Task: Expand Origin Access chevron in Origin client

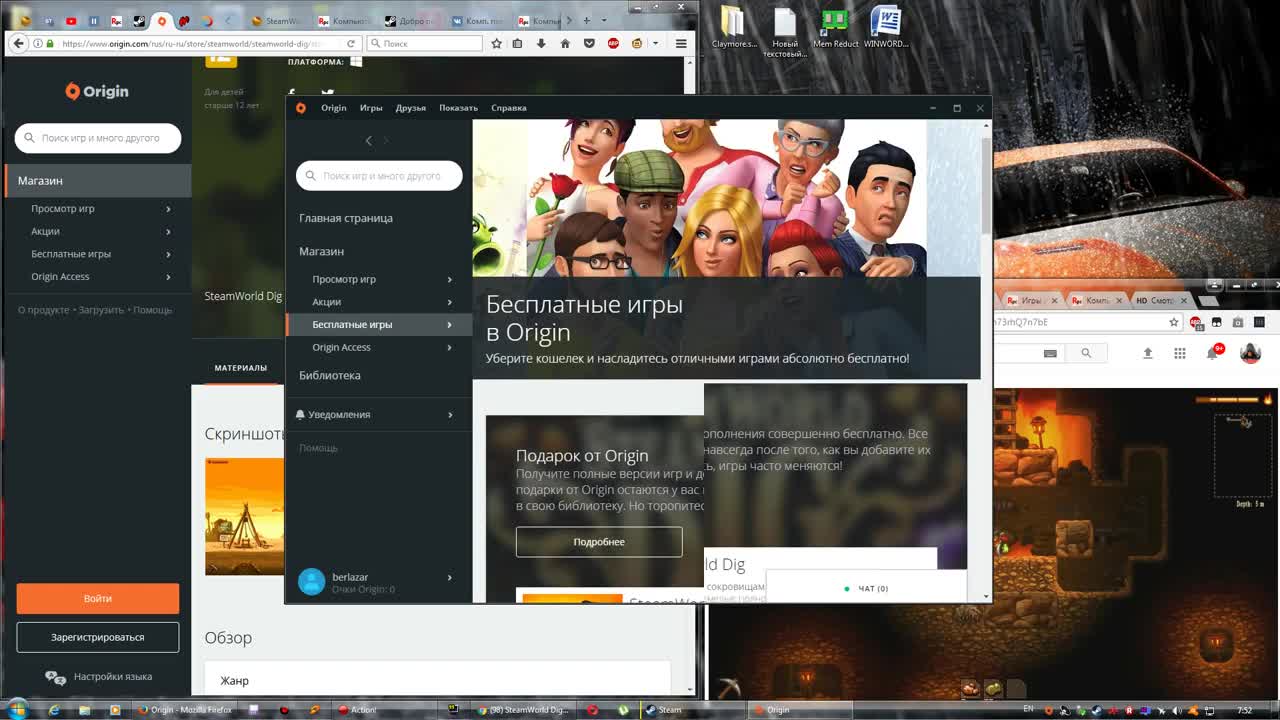Action: [449, 348]
